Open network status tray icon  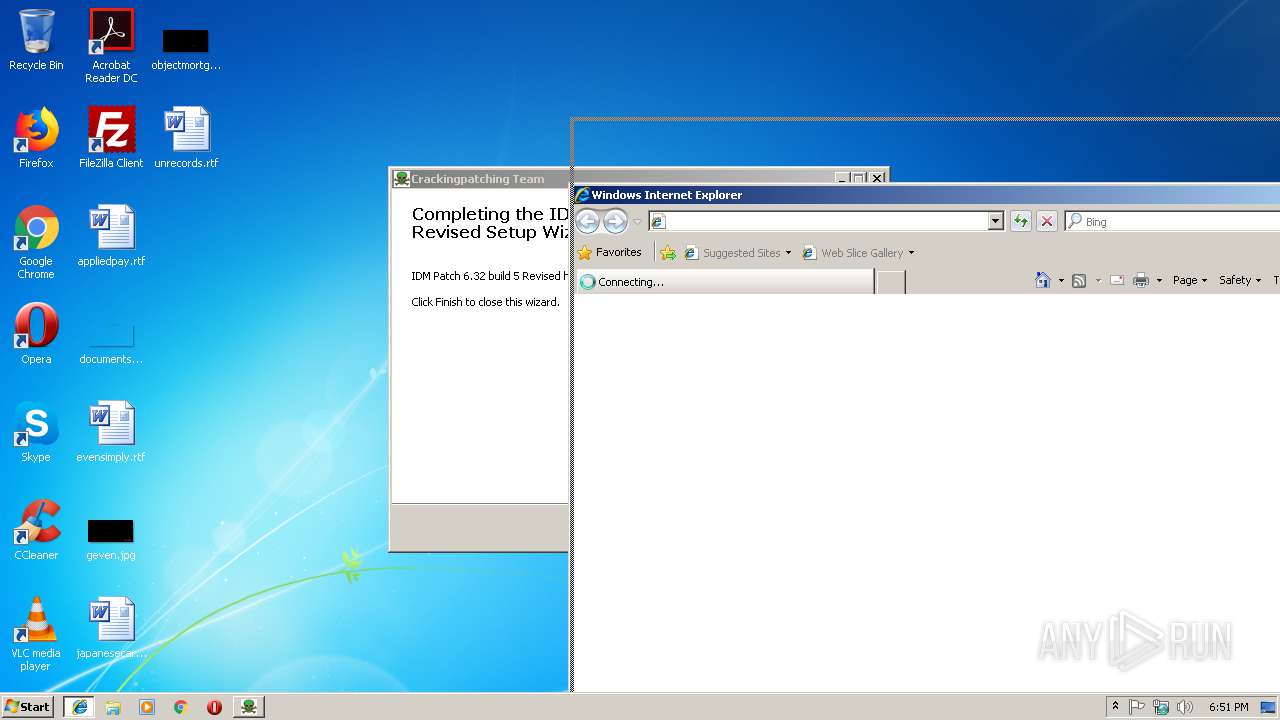(1161, 707)
